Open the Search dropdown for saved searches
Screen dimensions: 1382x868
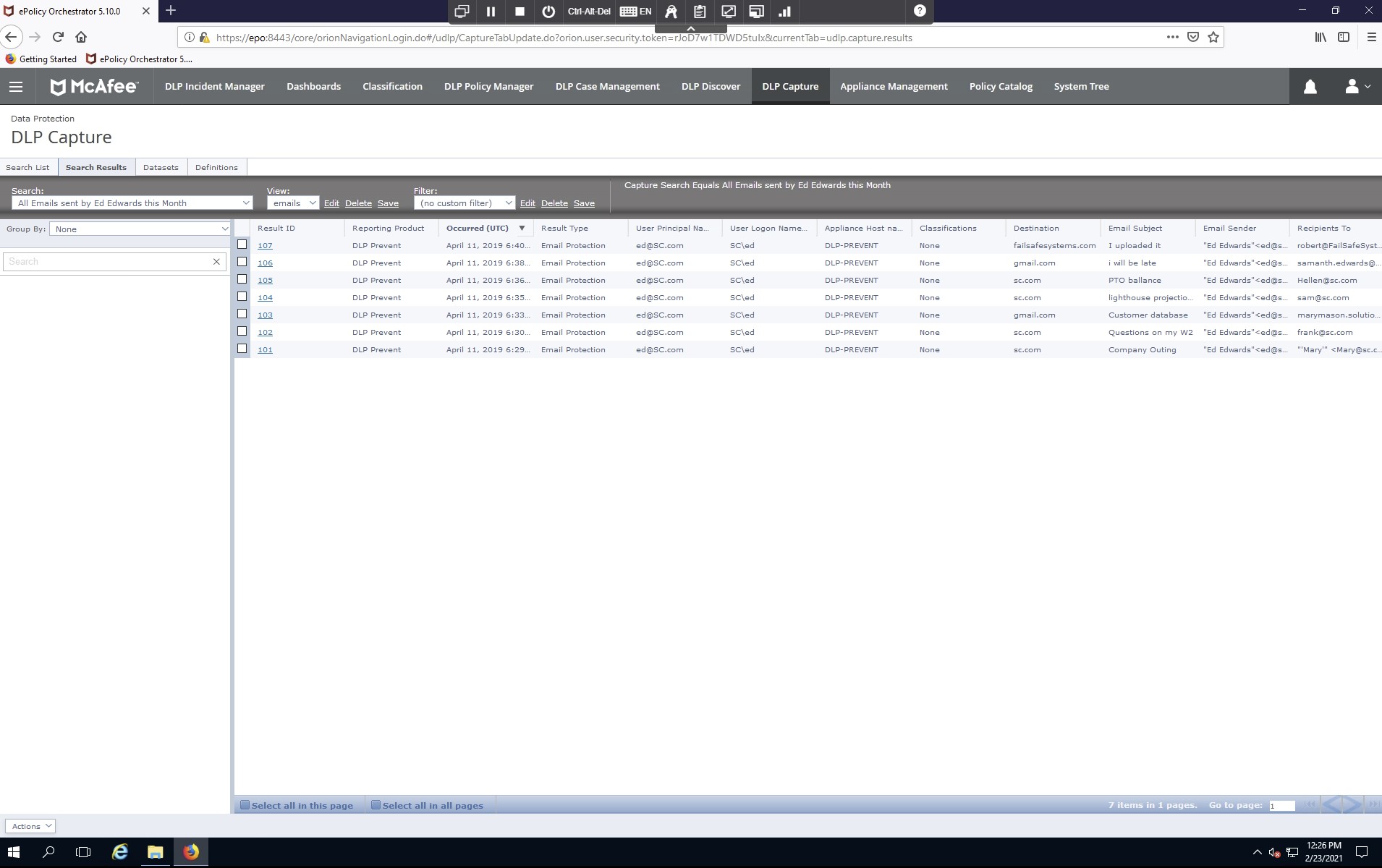tap(132, 203)
